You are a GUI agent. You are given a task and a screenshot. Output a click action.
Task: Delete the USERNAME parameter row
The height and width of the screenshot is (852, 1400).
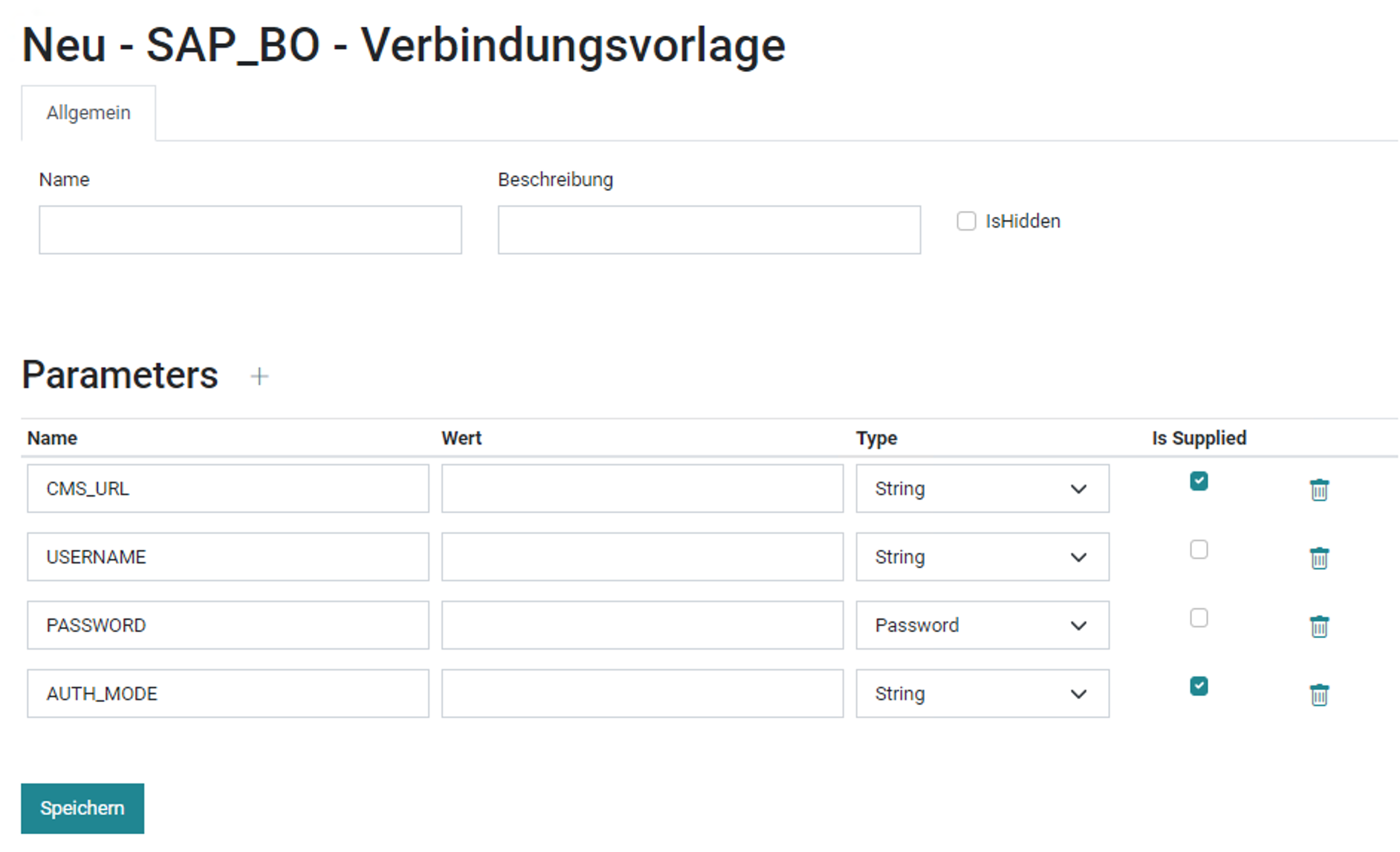point(1319,558)
